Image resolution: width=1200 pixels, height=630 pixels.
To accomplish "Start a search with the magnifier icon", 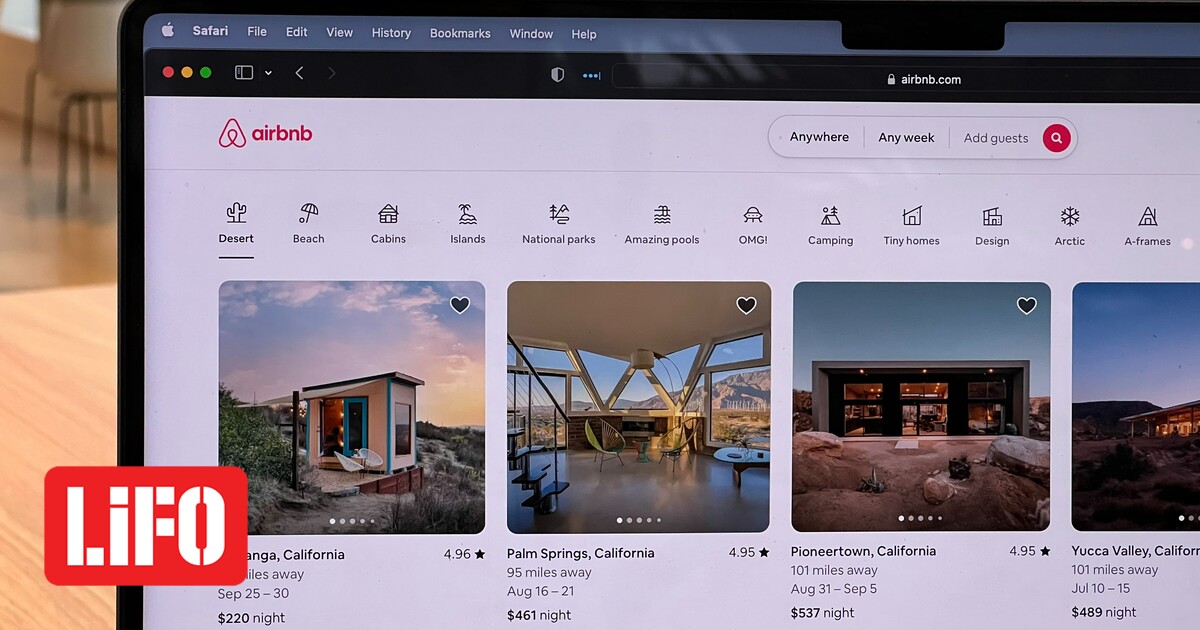I will 1057,138.
